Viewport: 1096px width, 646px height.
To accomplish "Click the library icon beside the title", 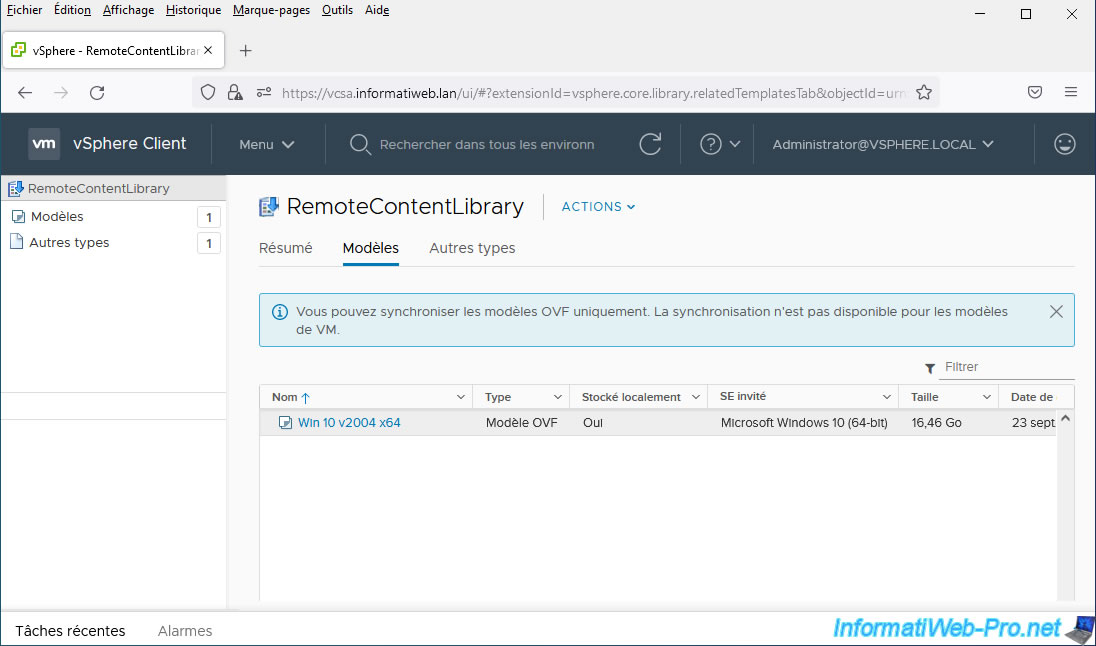I will [269, 207].
